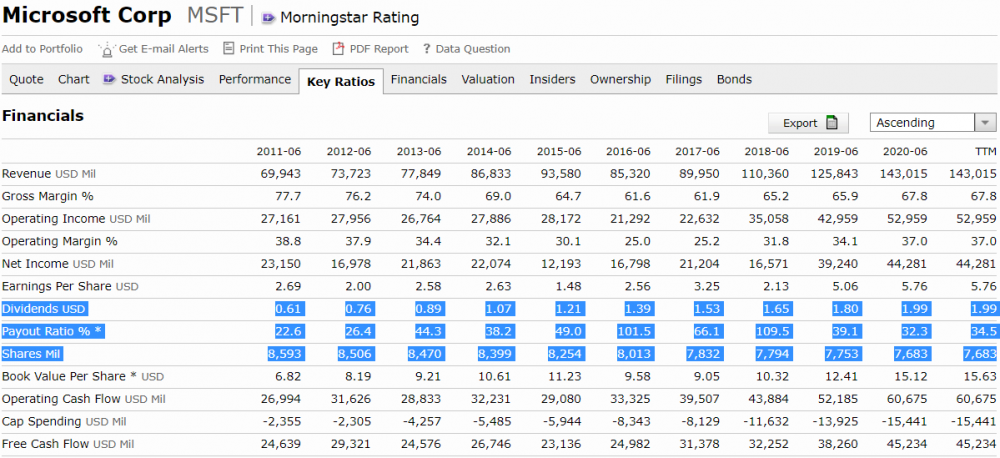Click the dropdown arrow next to Ascending
Image resolution: width=1000 pixels, height=458 pixels.
[985, 122]
